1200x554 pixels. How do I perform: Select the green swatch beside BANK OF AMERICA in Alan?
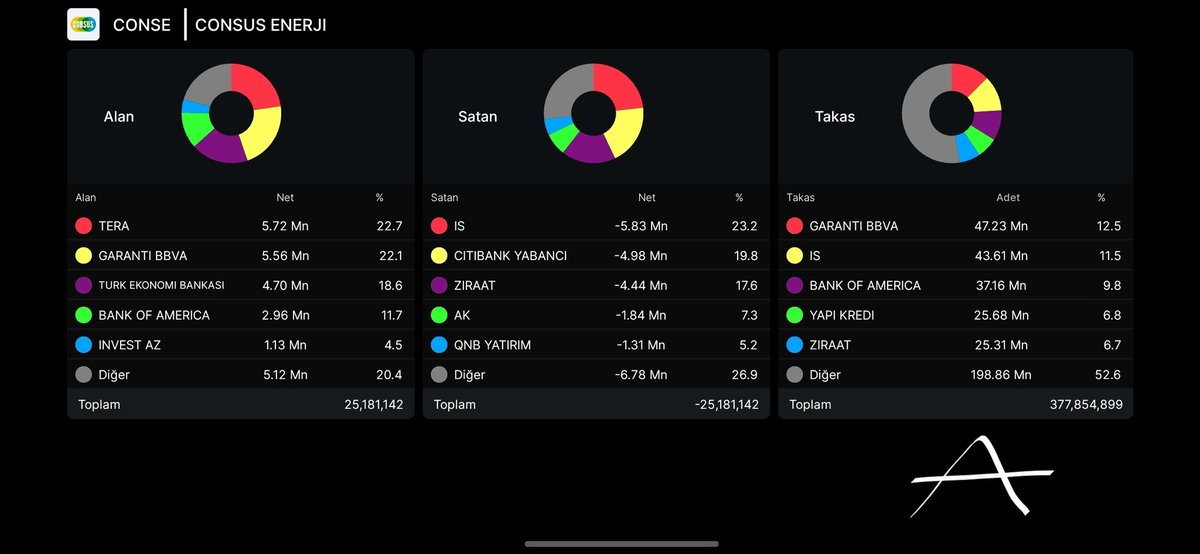point(84,315)
